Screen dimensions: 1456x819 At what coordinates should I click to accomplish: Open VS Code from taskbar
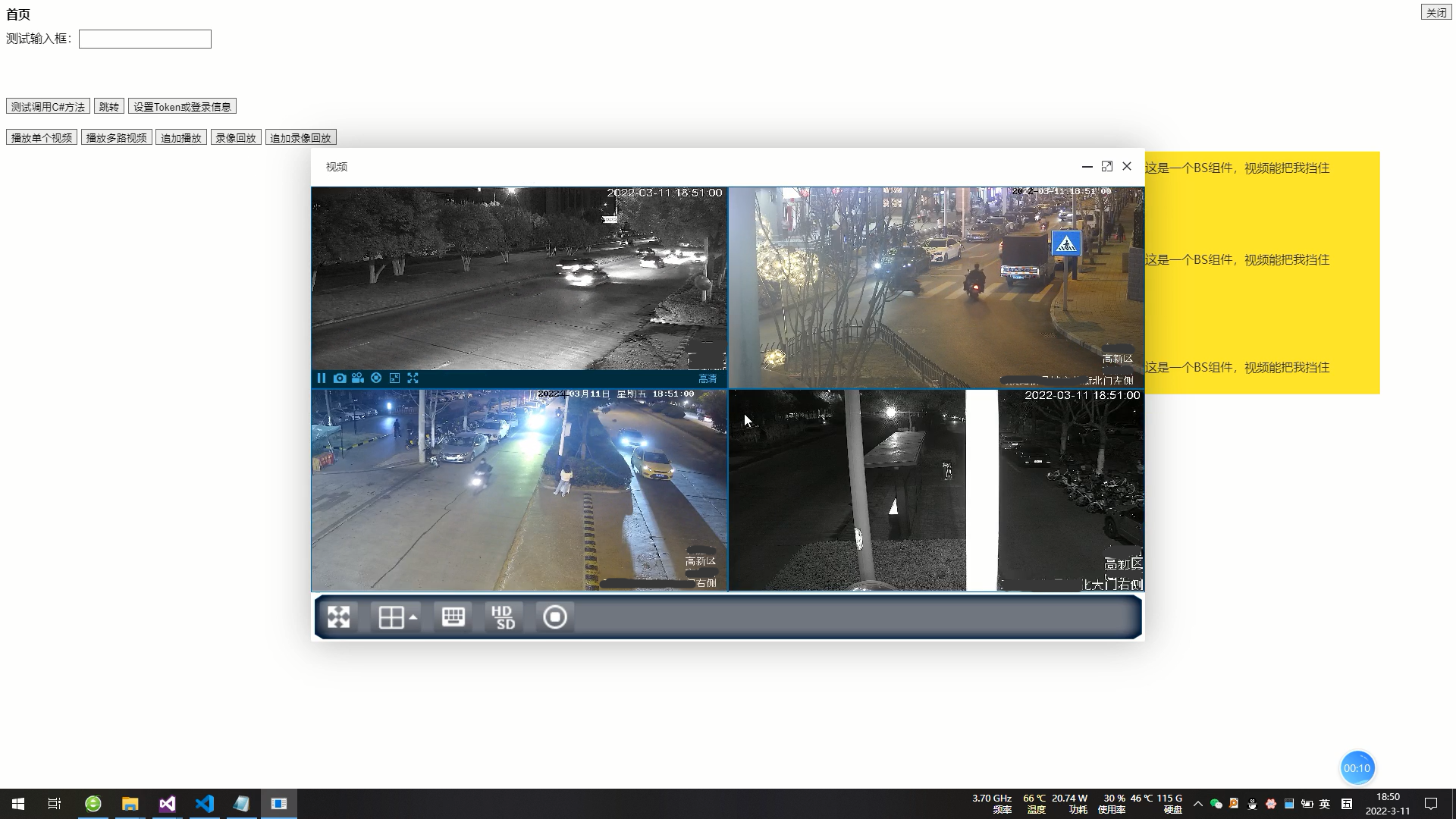pyautogui.click(x=205, y=804)
